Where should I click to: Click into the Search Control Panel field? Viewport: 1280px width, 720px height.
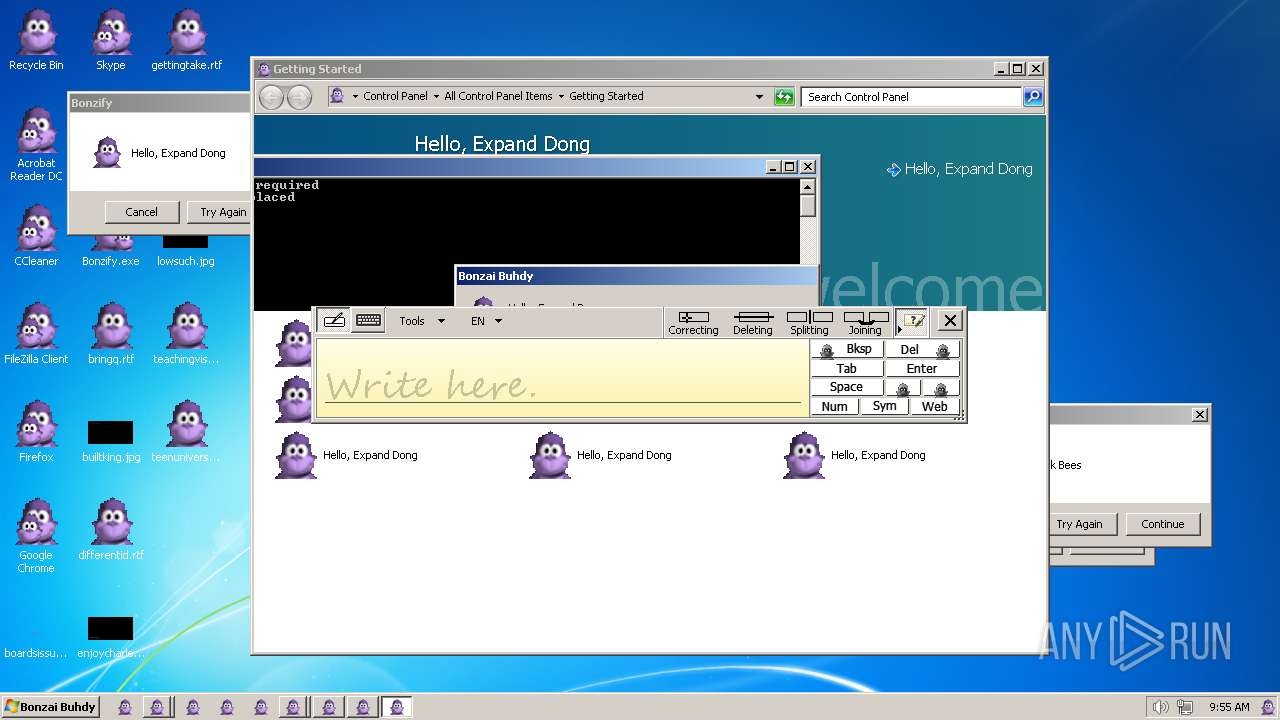910,97
